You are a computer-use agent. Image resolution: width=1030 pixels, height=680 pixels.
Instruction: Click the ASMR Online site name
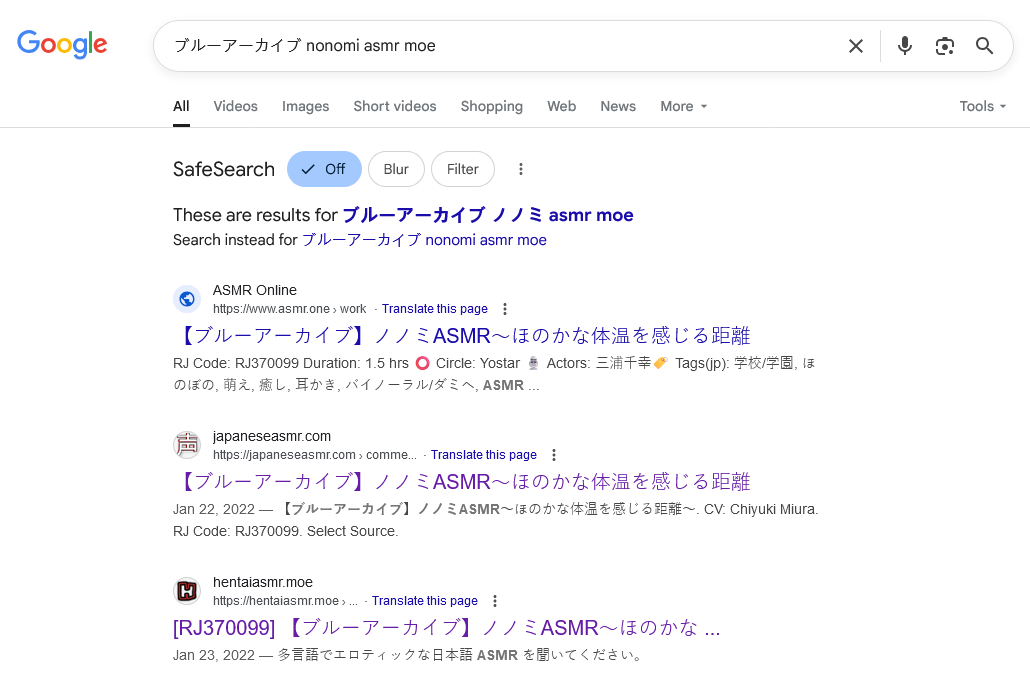[x=255, y=290]
